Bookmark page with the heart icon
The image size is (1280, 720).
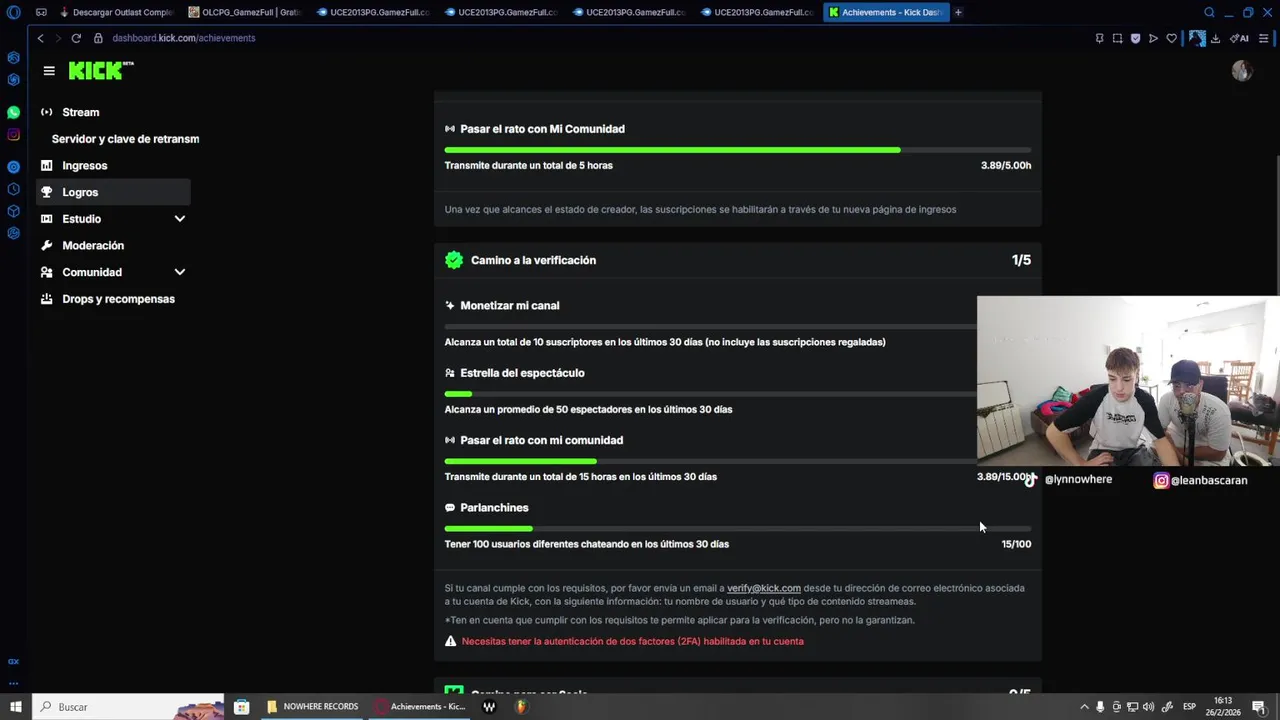tap(1171, 38)
